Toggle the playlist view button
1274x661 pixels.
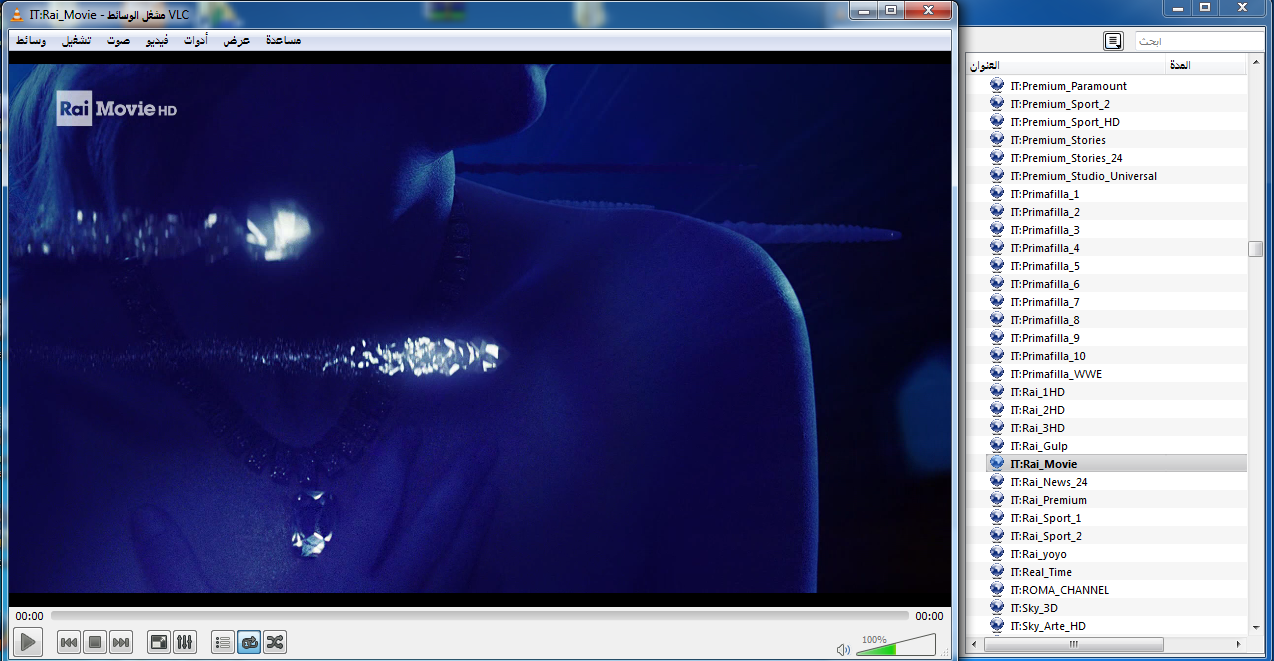pyautogui.click(x=223, y=642)
